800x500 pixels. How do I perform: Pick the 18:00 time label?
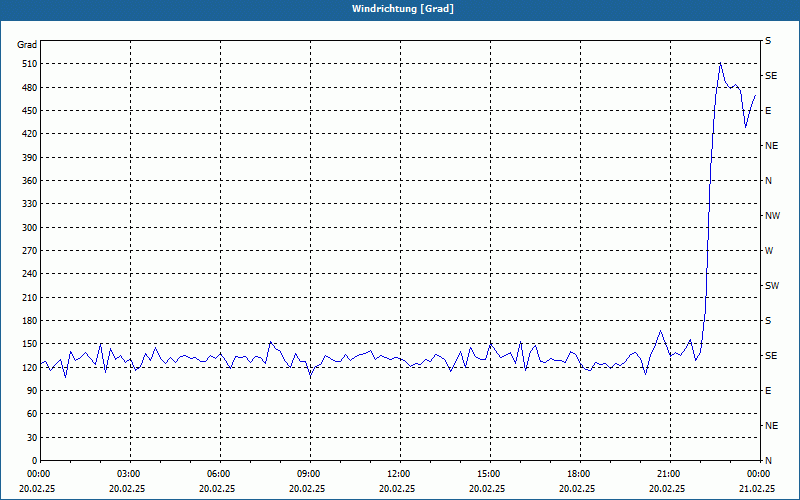(581, 474)
